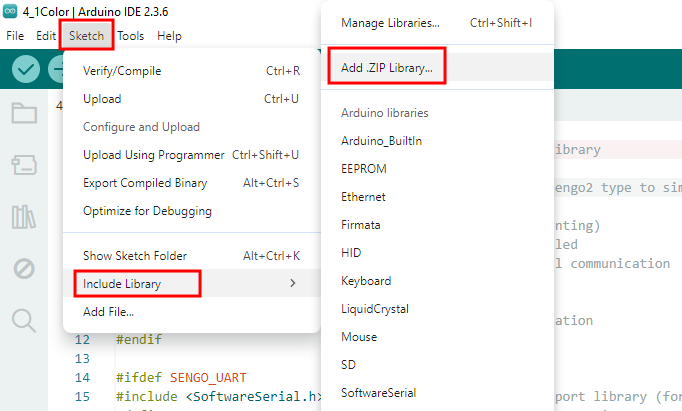The image size is (682, 411).
Task: Click line number 13 in the gutter
Action: pos(82,358)
